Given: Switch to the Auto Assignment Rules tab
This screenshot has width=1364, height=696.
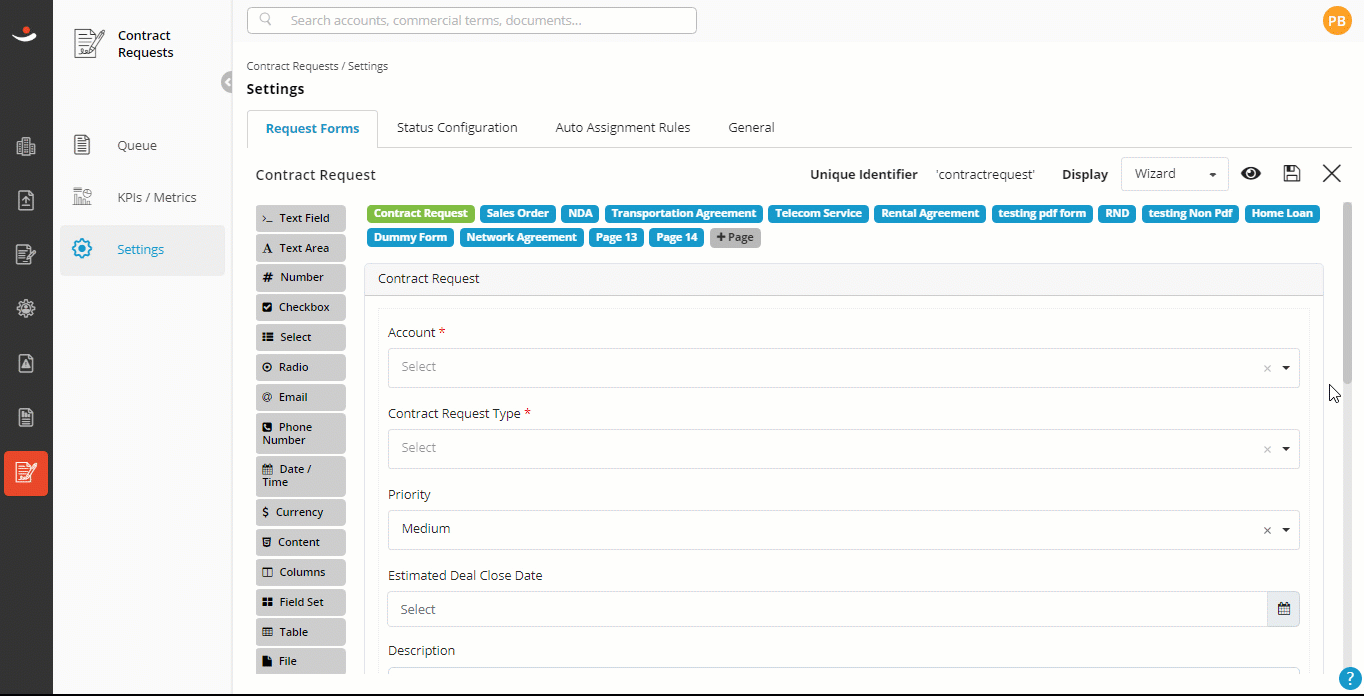Looking at the screenshot, I should click(x=623, y=128).
